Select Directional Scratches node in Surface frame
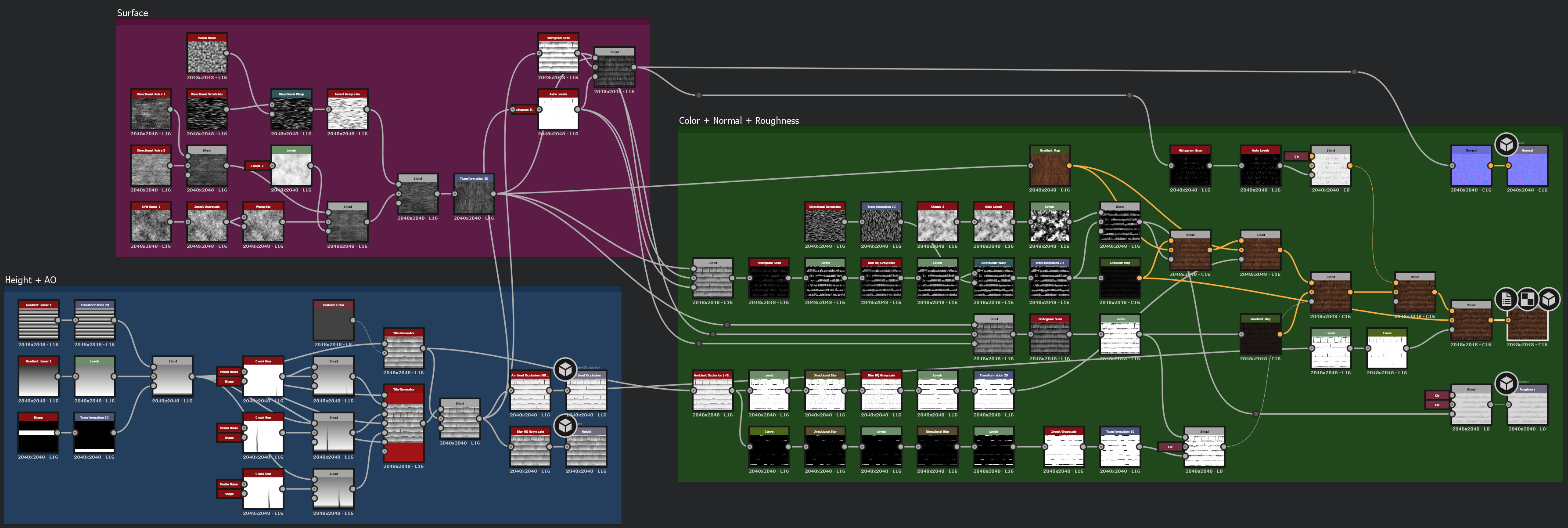1568x528 pixels. tap(207, 110)
